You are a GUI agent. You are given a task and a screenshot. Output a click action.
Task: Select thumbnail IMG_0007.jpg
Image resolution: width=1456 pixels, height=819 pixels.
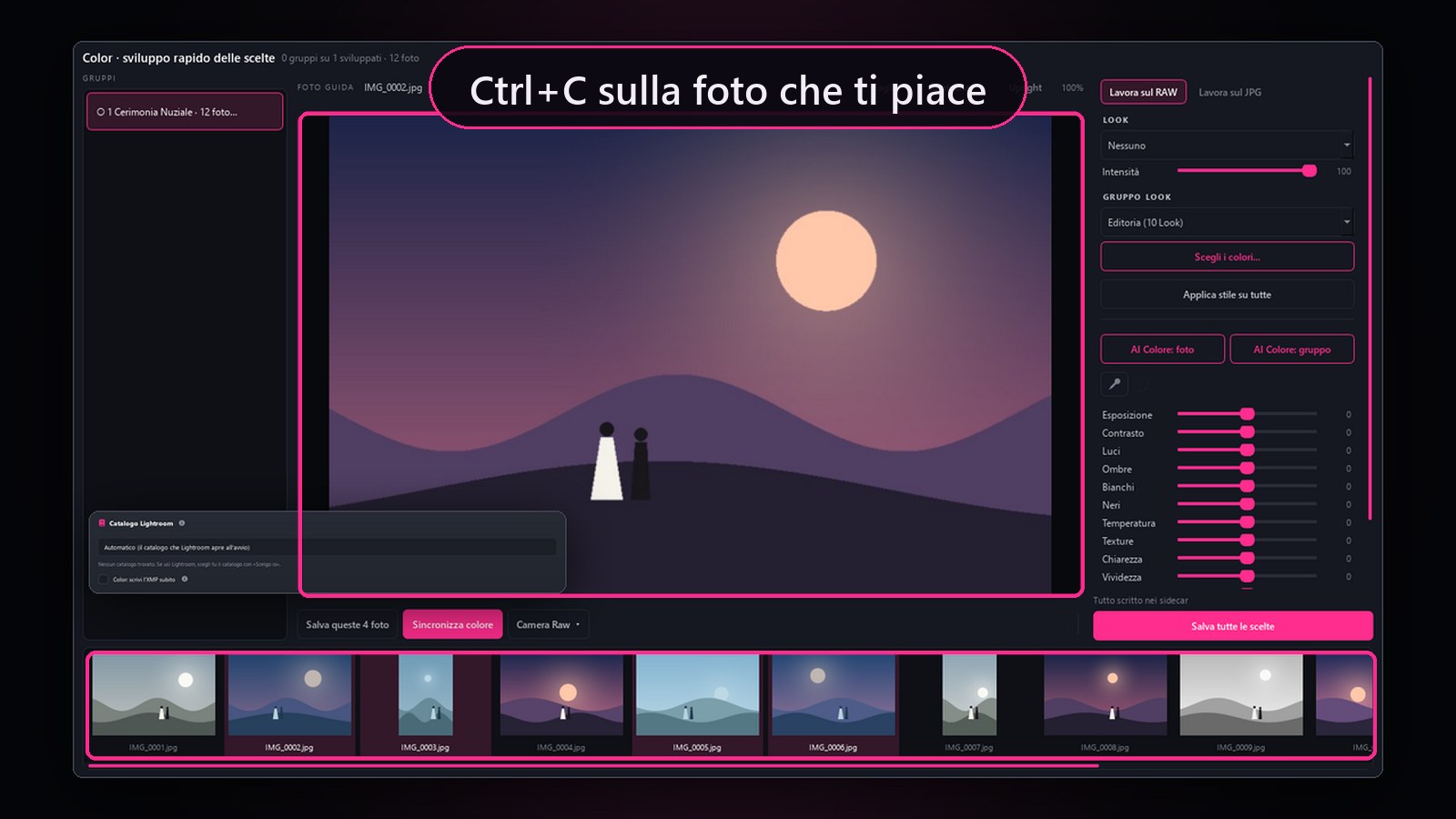click(x=969, y=704)
